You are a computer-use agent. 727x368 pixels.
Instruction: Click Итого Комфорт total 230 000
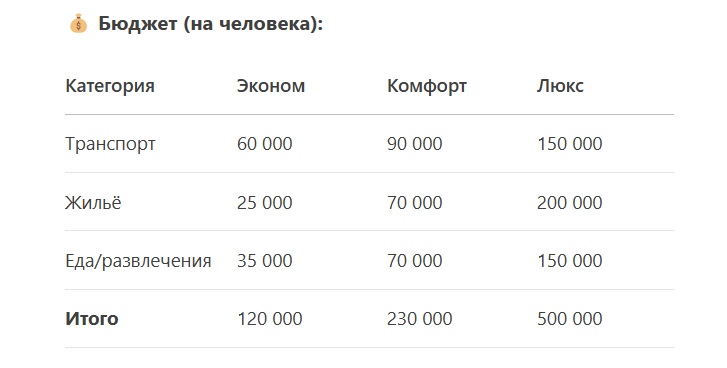420,319
